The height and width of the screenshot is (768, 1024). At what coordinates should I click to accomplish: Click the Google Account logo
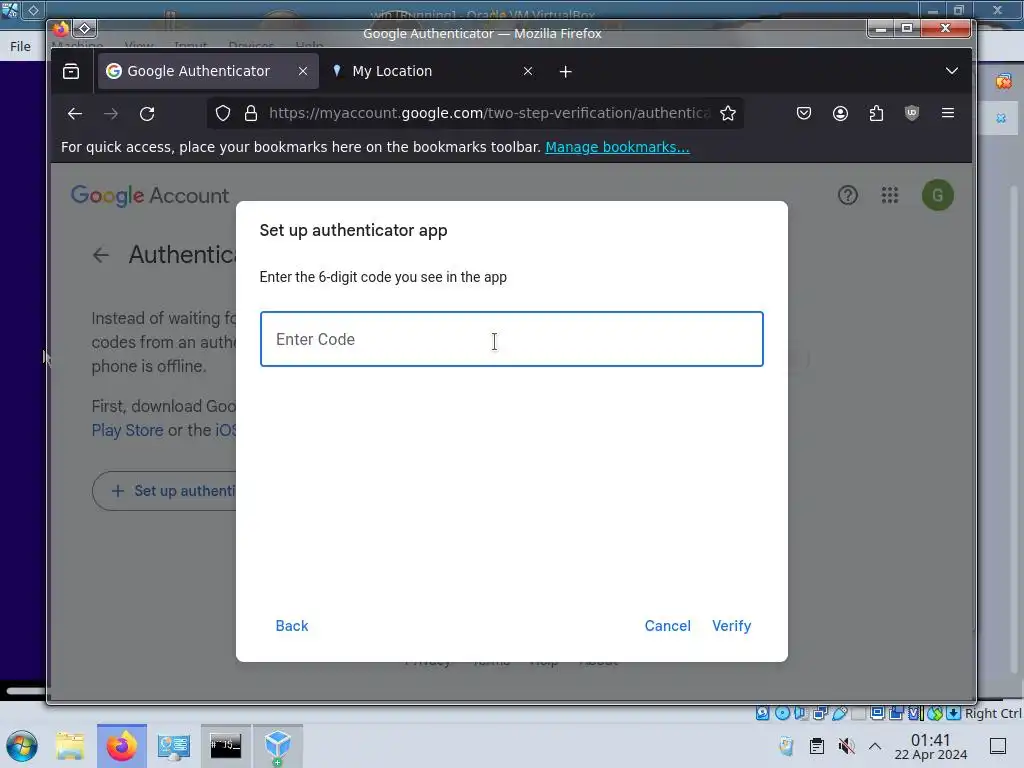pyautogui.click(x=150, y=195)
